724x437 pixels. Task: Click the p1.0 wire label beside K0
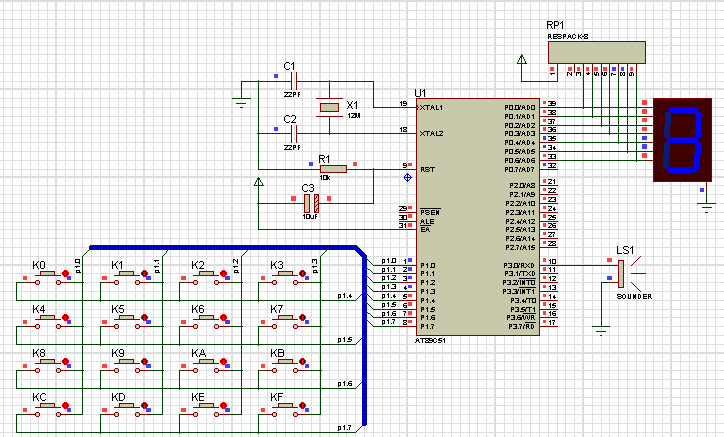click(78, 266)
